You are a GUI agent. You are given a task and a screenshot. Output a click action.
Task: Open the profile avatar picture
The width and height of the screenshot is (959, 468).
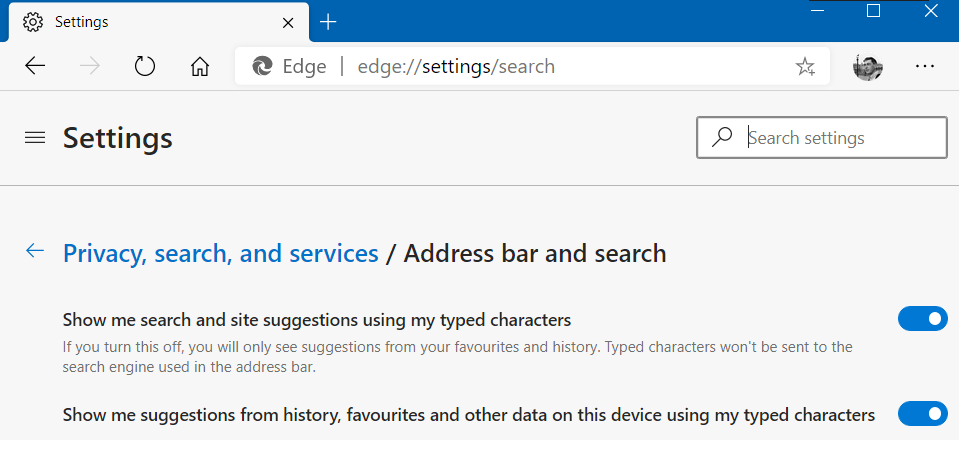tap(867, 66)
